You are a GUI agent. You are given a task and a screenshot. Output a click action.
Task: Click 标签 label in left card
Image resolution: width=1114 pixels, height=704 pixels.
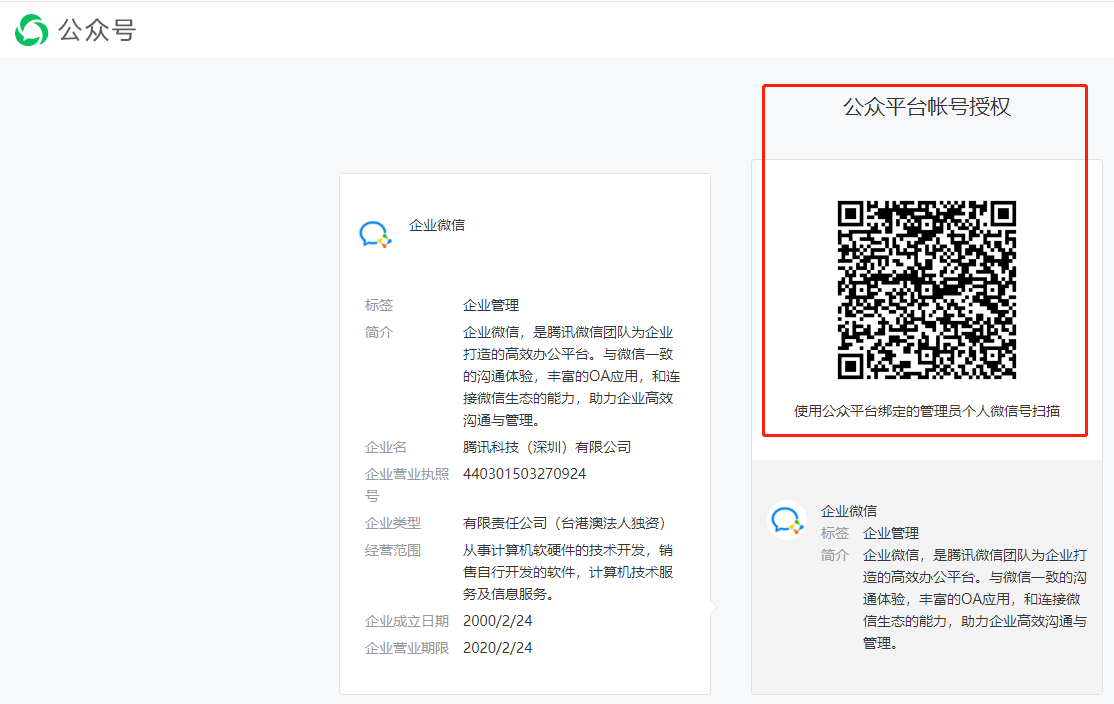379,305
